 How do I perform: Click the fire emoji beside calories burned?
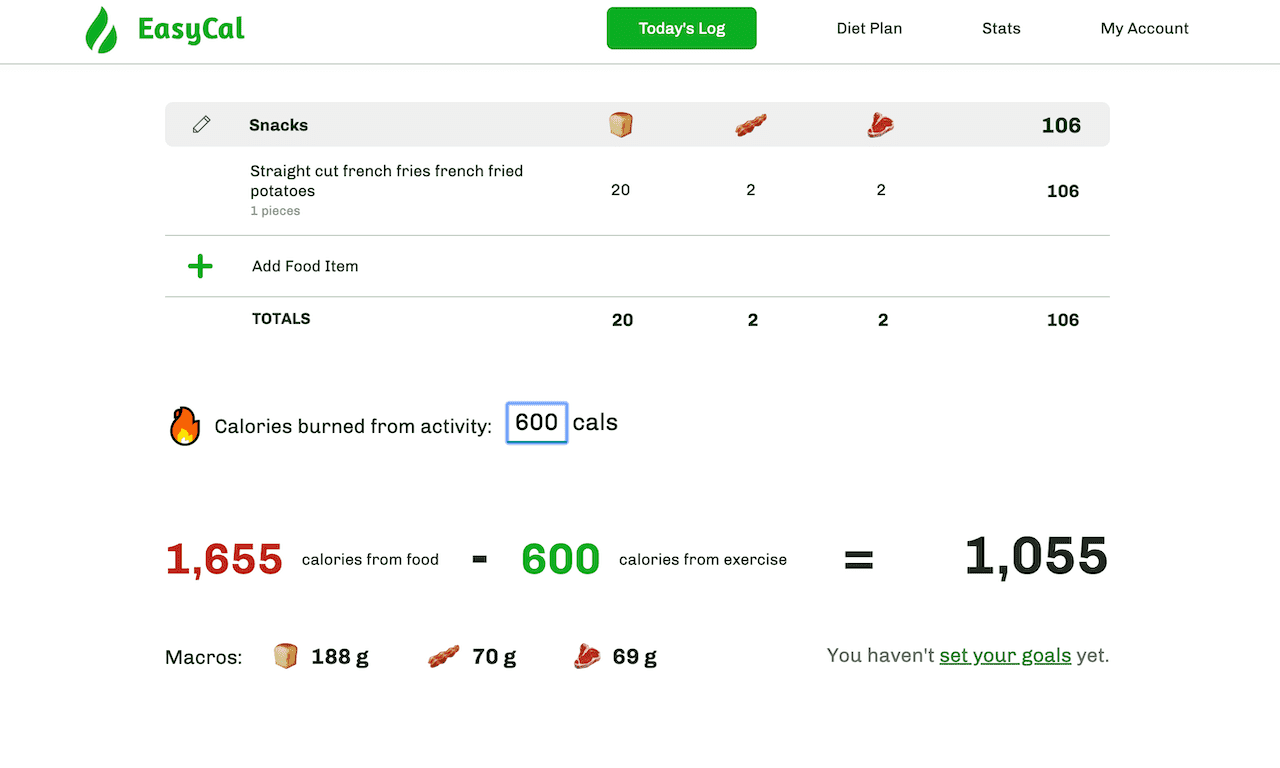point(184,425)
